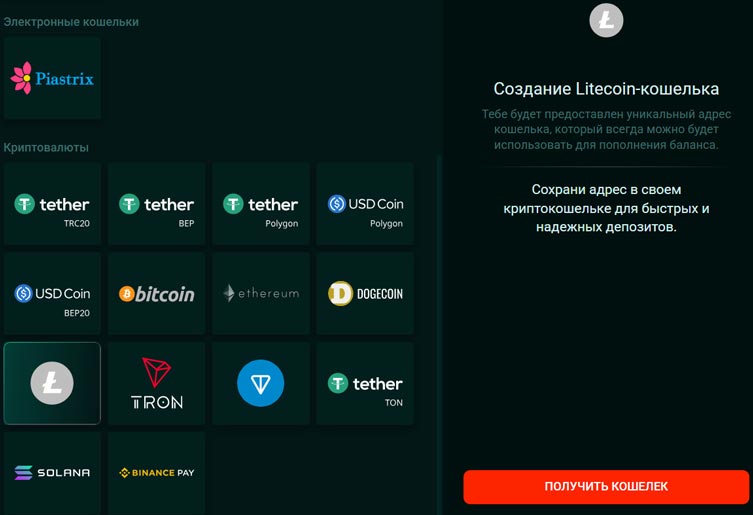Select the Toncoin blue circle tile

coord(261,383)
